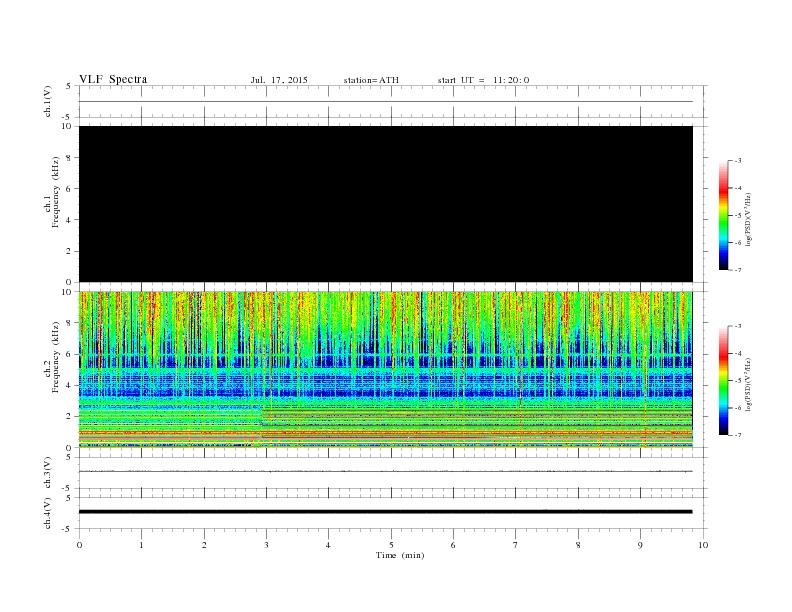Select the "start UT = 11:20:0" header text

point(483,80)
